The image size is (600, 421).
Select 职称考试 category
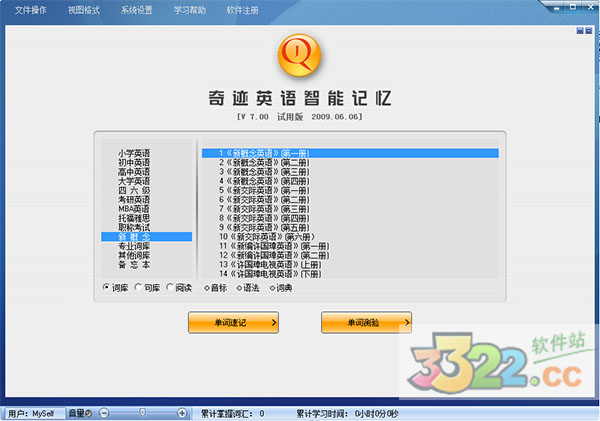[x=134, y=227]
